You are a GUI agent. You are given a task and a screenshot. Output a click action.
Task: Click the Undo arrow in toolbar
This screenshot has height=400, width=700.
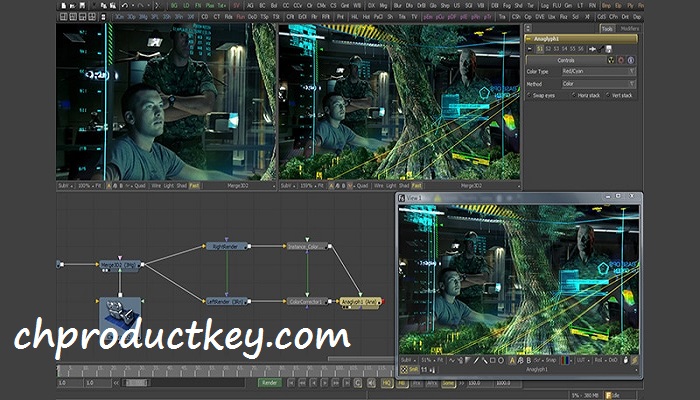[125, 6]
